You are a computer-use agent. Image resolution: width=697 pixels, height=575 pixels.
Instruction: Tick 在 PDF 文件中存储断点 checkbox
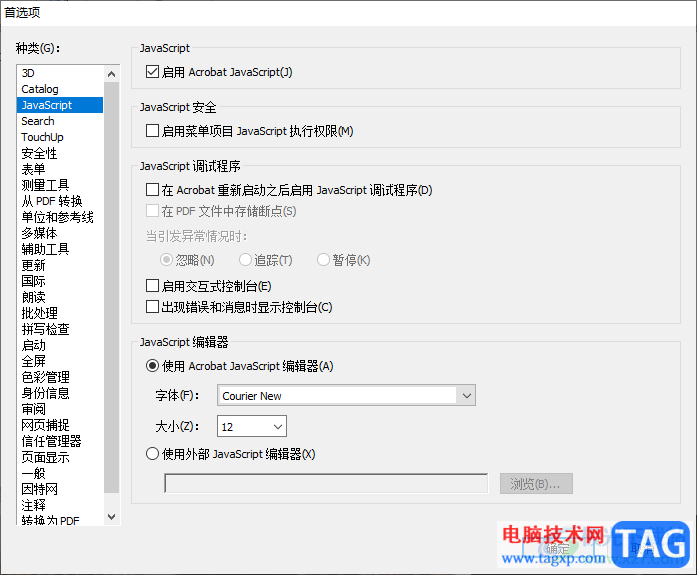(x=152, y=211)
